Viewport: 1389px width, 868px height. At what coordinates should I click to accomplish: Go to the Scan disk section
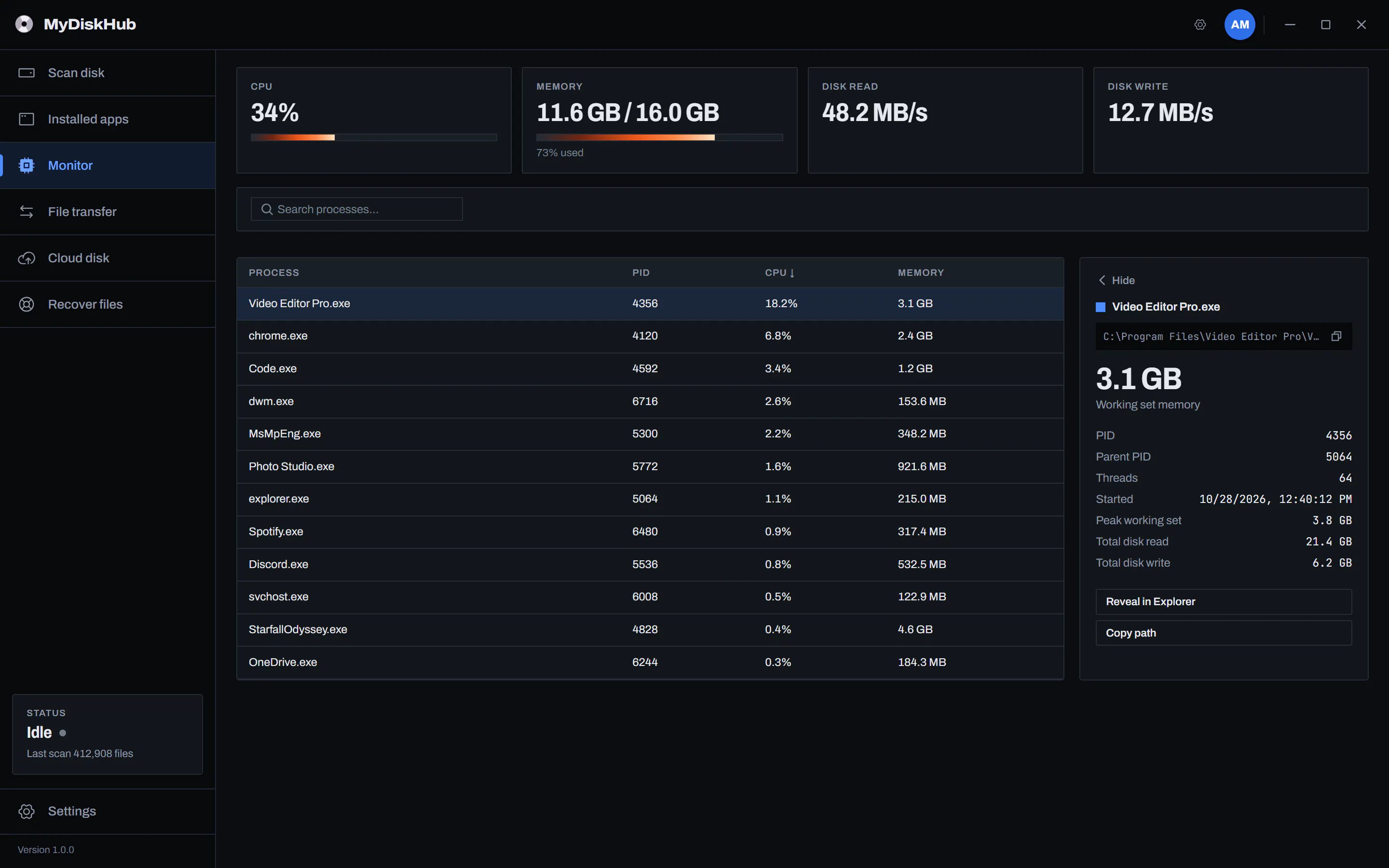(108, 73)
